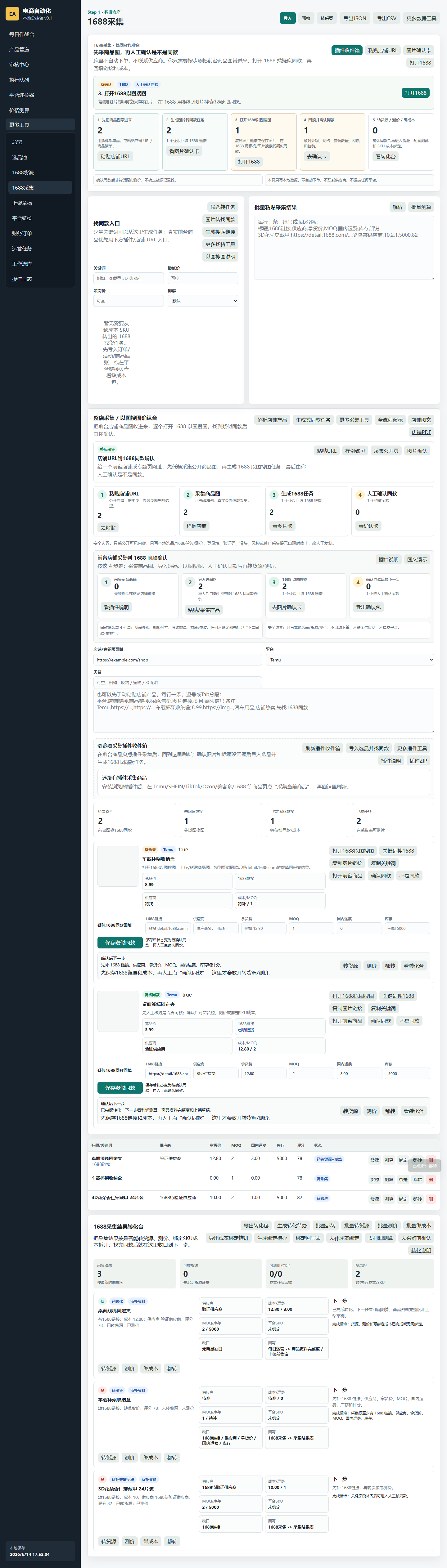Click the 解析店铺产品 button

click(x=272, y=420)
